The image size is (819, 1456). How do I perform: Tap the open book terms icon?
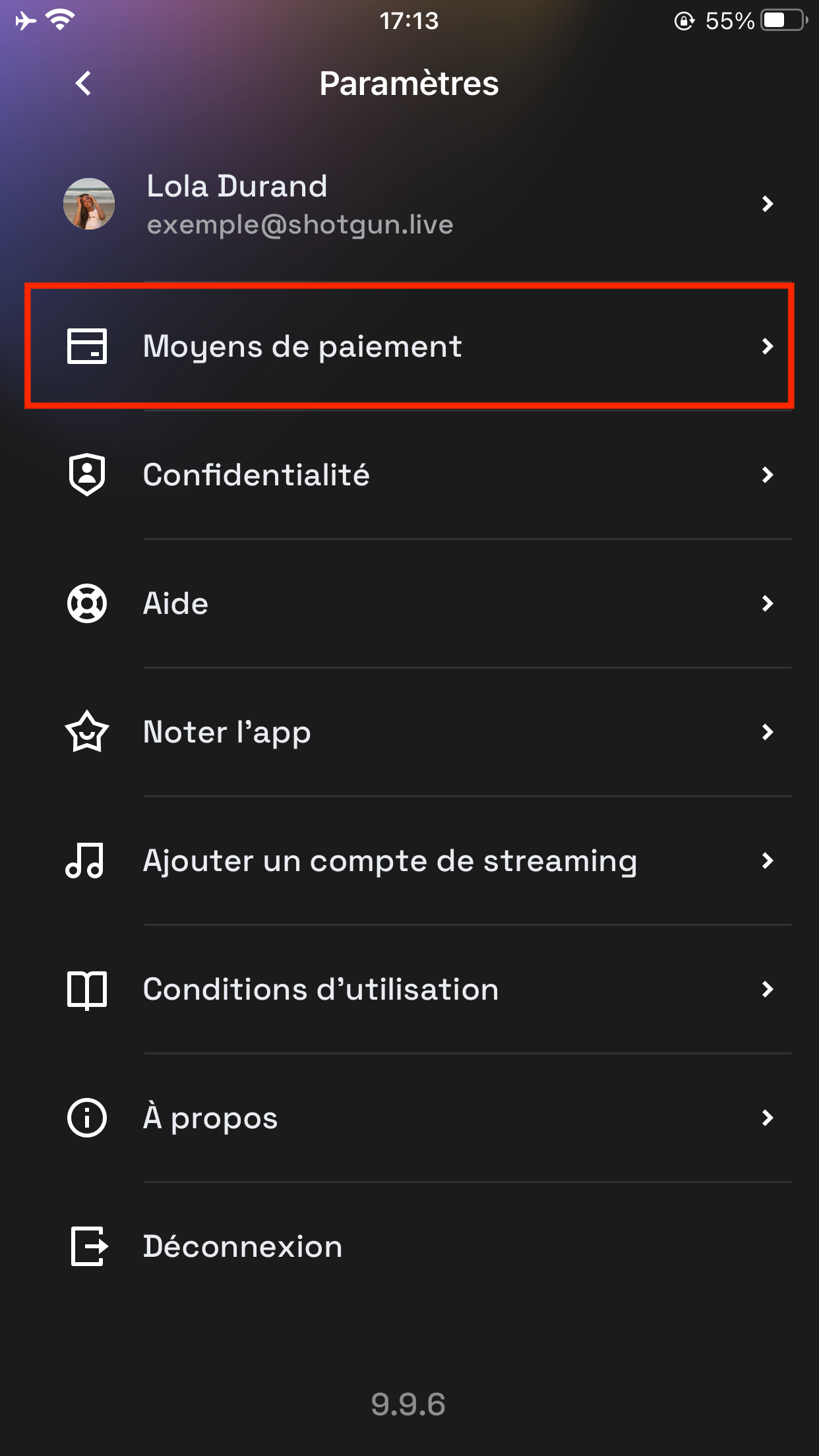pyautogui.click(x=87, y=990)
